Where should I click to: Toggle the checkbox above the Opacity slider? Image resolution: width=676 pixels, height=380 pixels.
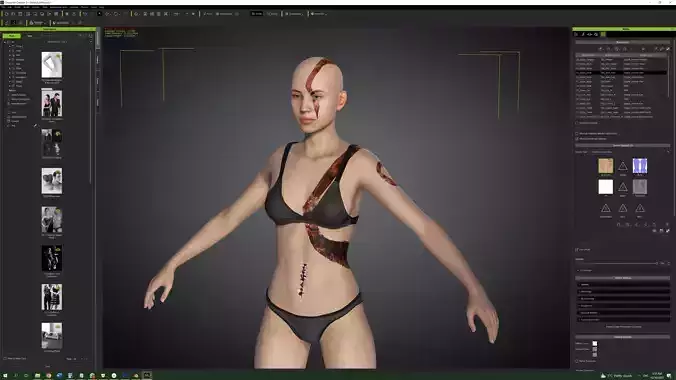click(577, 250)
